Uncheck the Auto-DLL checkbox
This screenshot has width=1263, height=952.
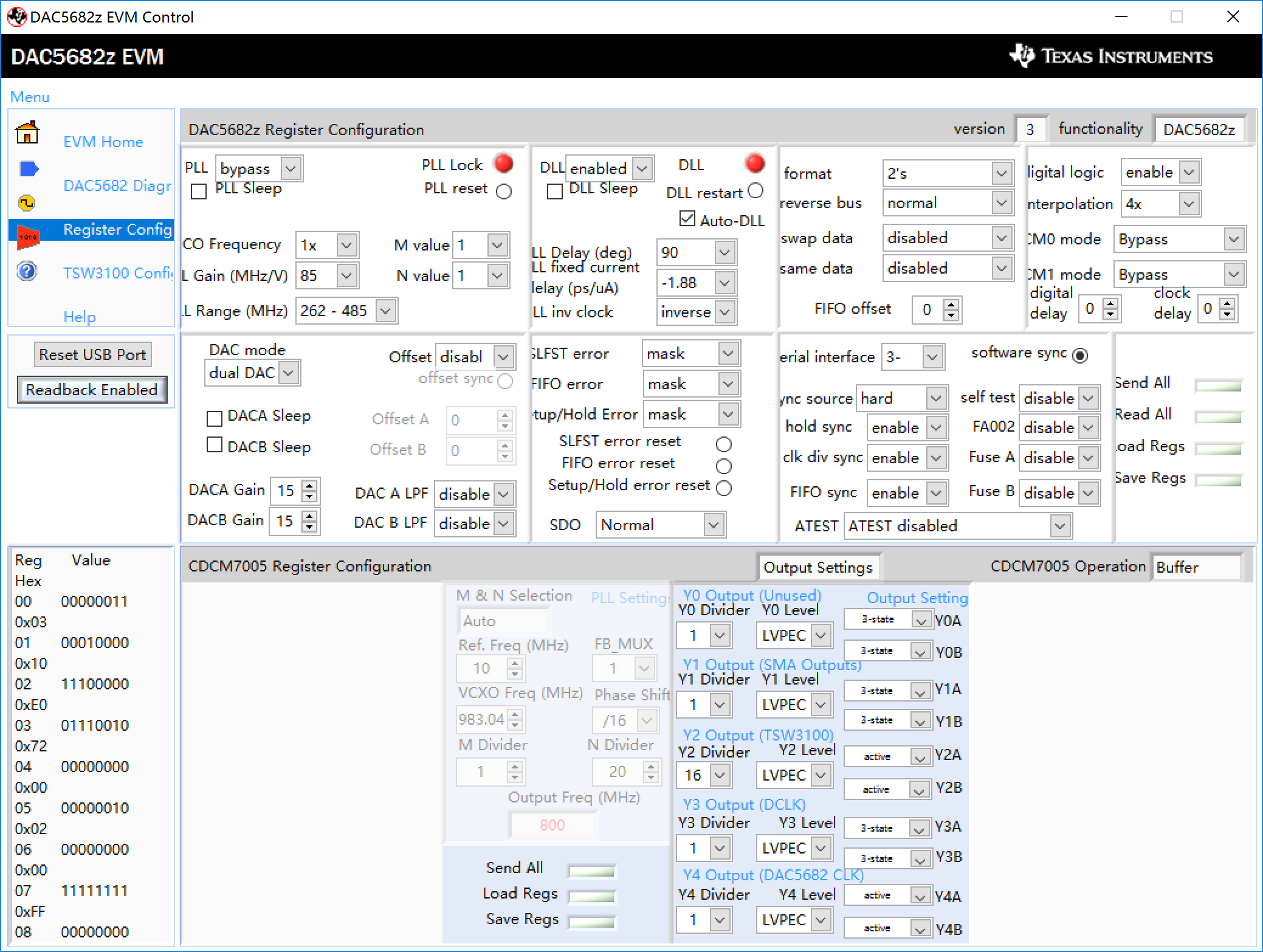point(687,219)
